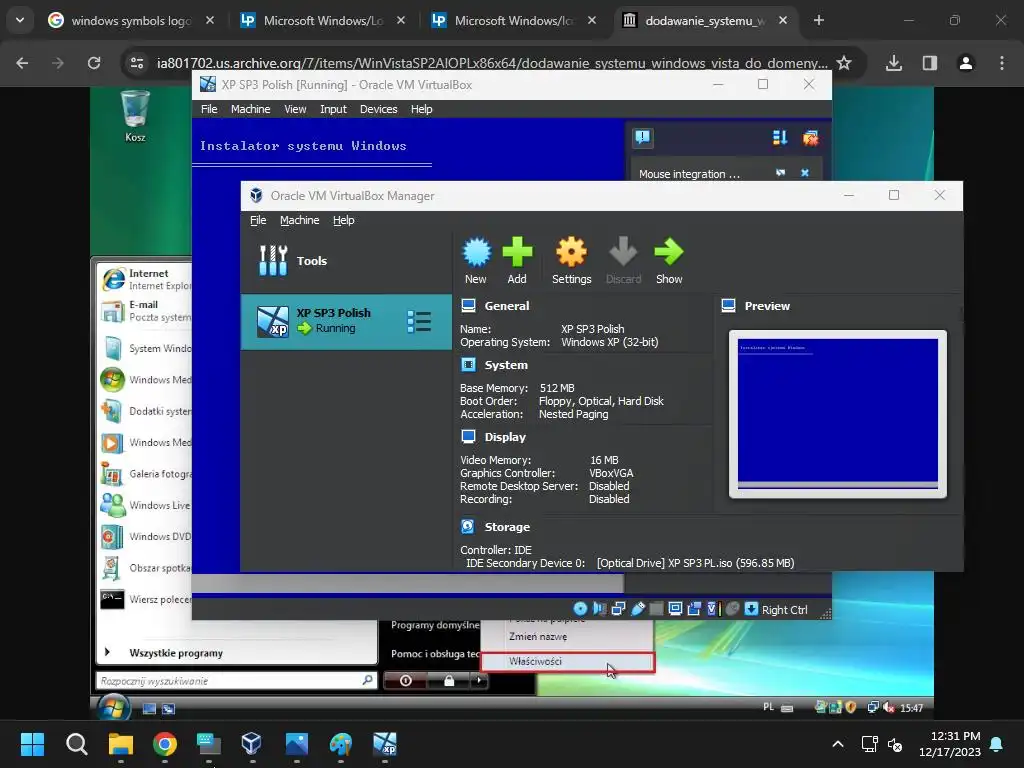Open Machine menu in XP SP3 Polish VM window

(250, 109)
